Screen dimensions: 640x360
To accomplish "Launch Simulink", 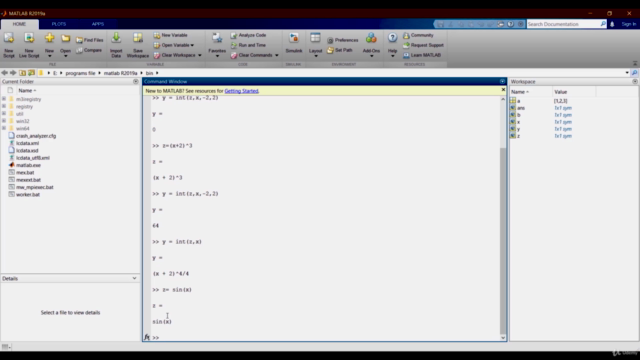I will 294,43.
